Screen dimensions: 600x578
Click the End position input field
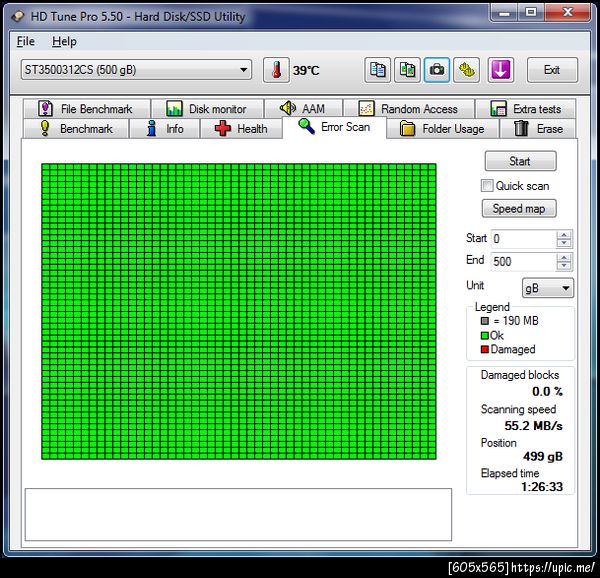[x=523, y=262]
